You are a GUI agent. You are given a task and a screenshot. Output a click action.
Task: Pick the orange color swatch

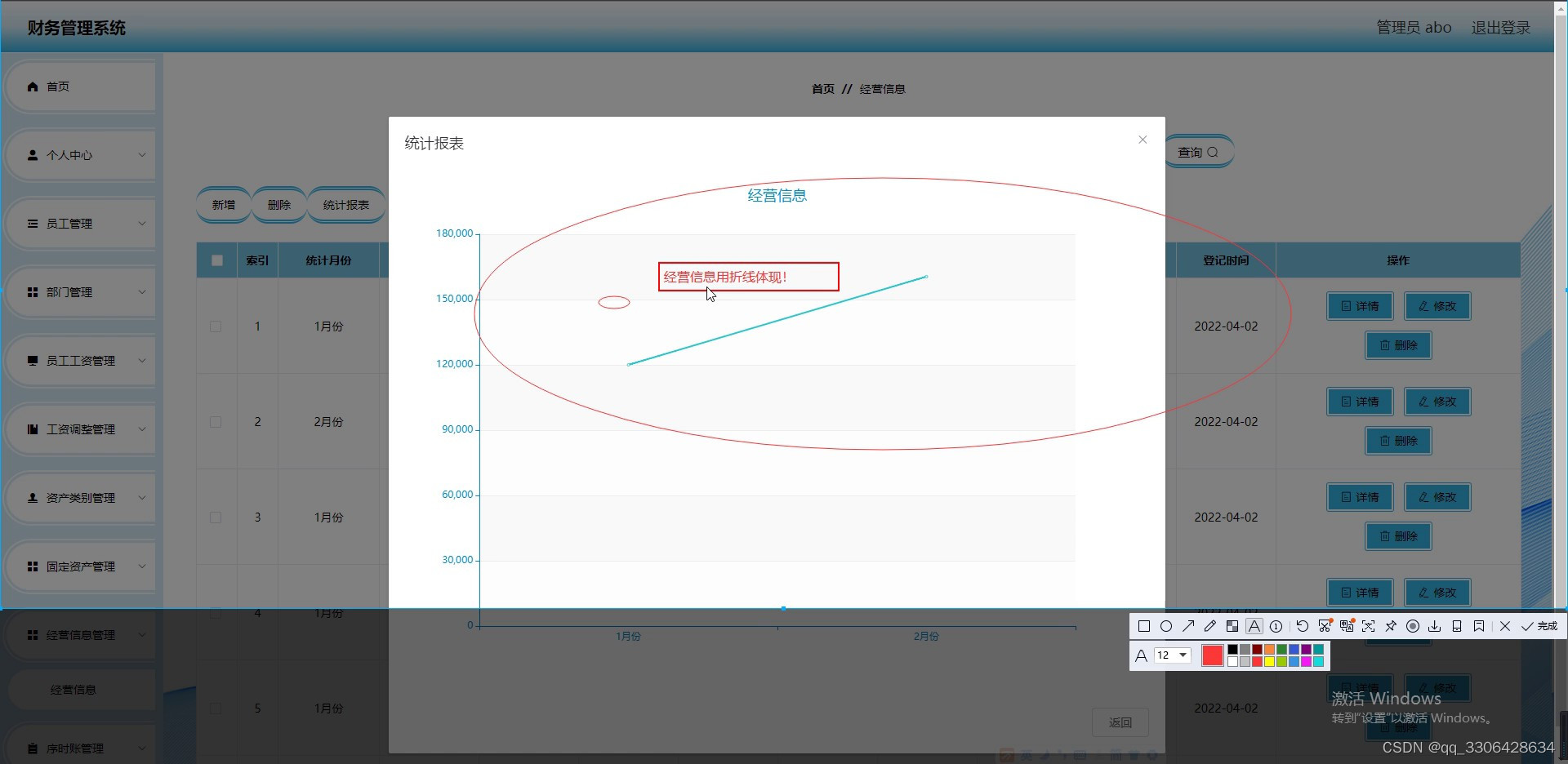[1269, 650]
